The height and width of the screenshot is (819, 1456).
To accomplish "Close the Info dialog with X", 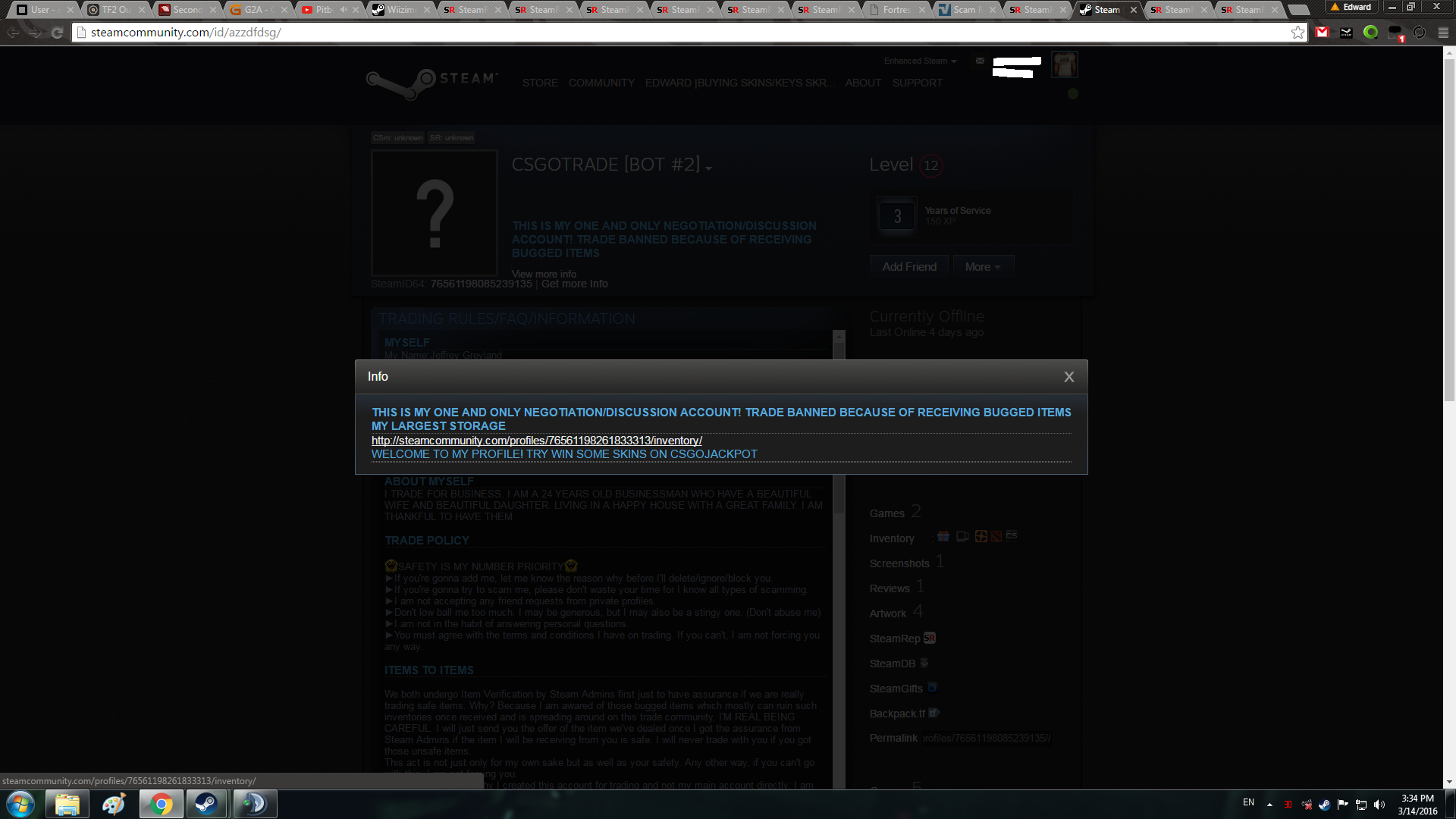I will 1068,377.
